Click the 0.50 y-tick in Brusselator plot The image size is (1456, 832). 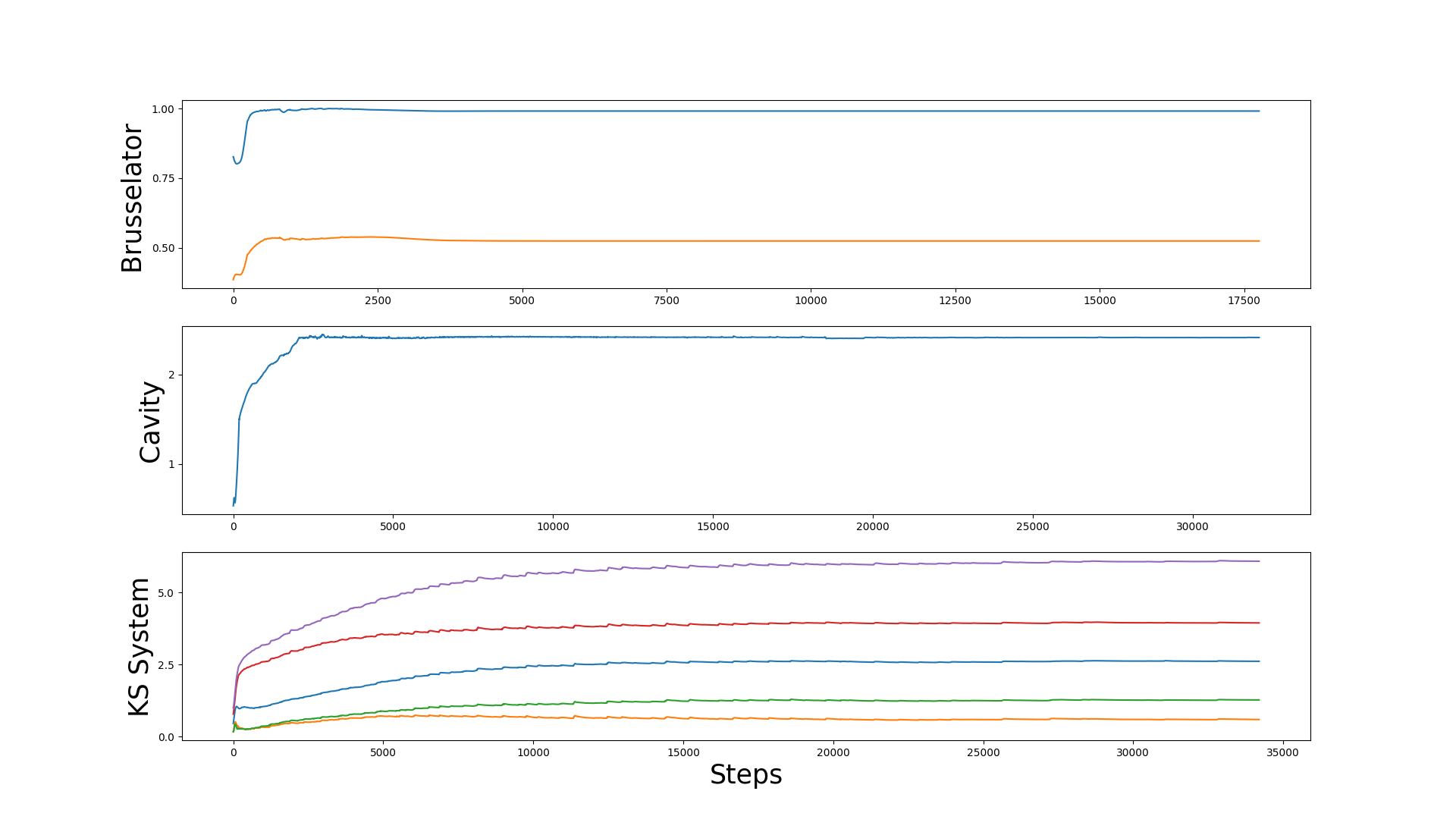click(163, 248)
